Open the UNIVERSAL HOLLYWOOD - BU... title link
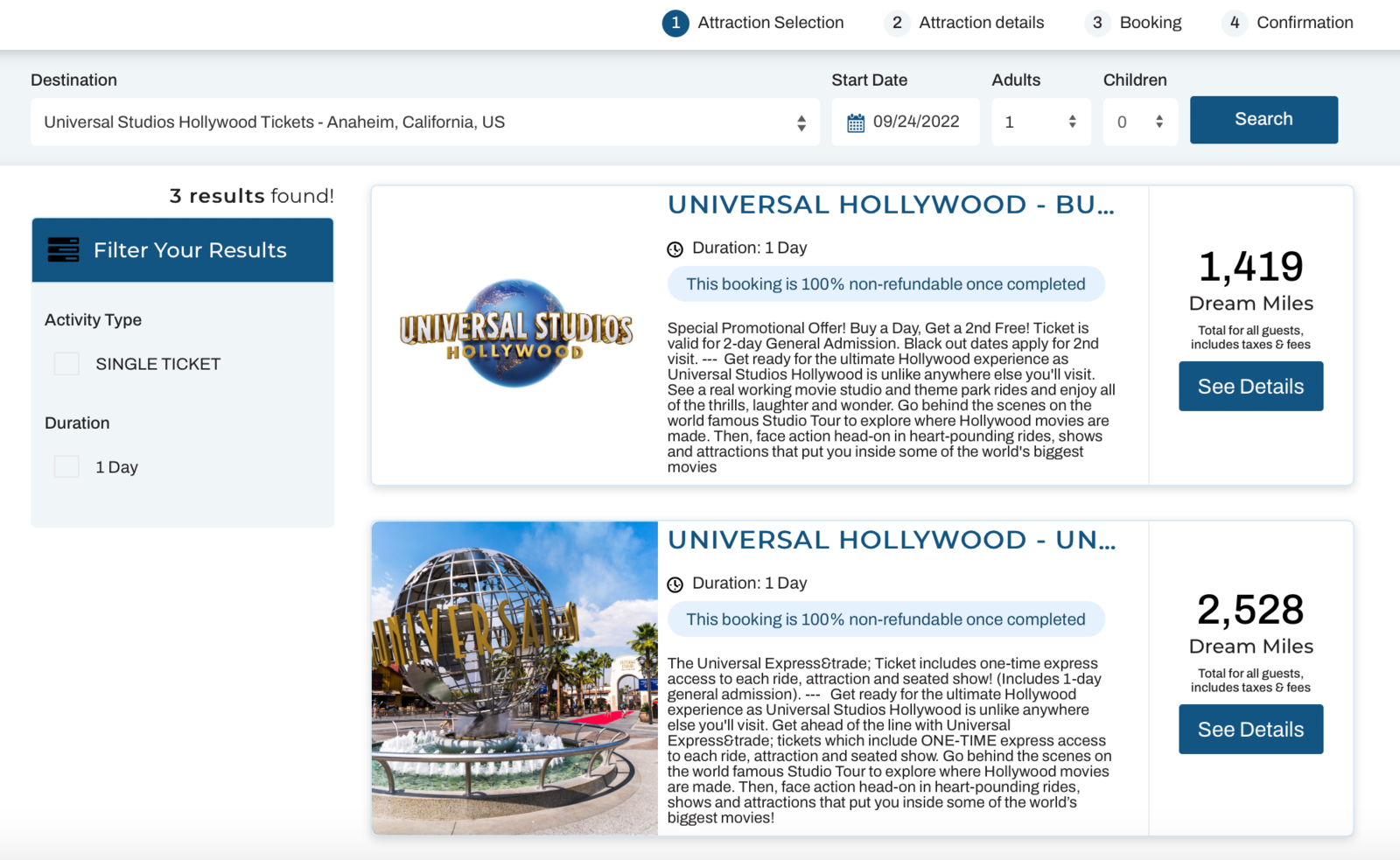This screenshot has width=1400, height=860. tap(891, 204)
